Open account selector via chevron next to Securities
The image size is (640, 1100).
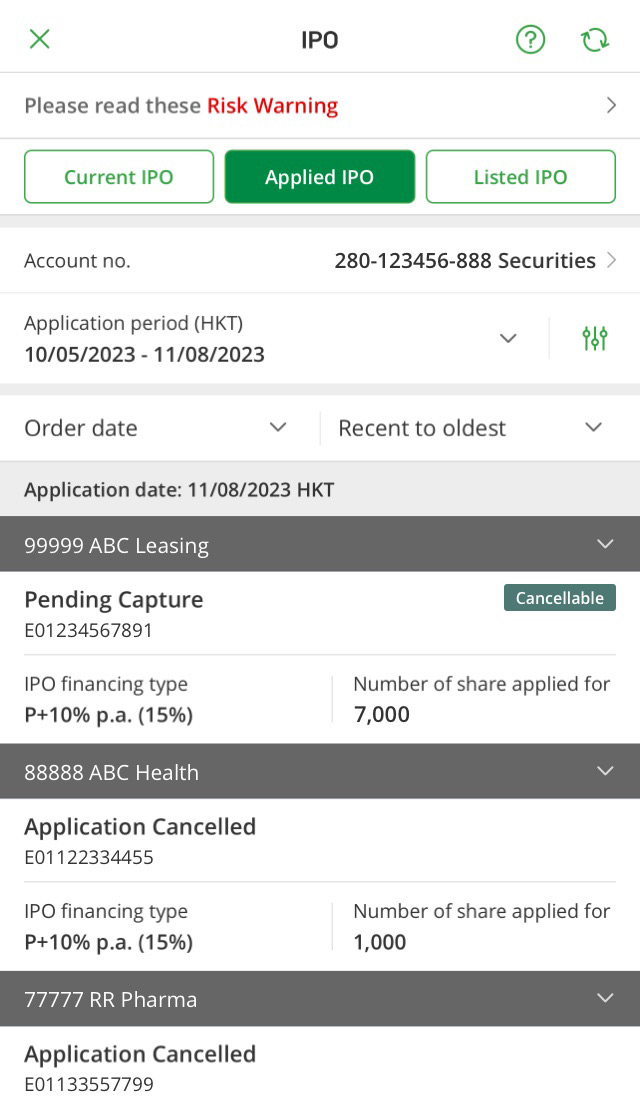click(x=612, y=260)
